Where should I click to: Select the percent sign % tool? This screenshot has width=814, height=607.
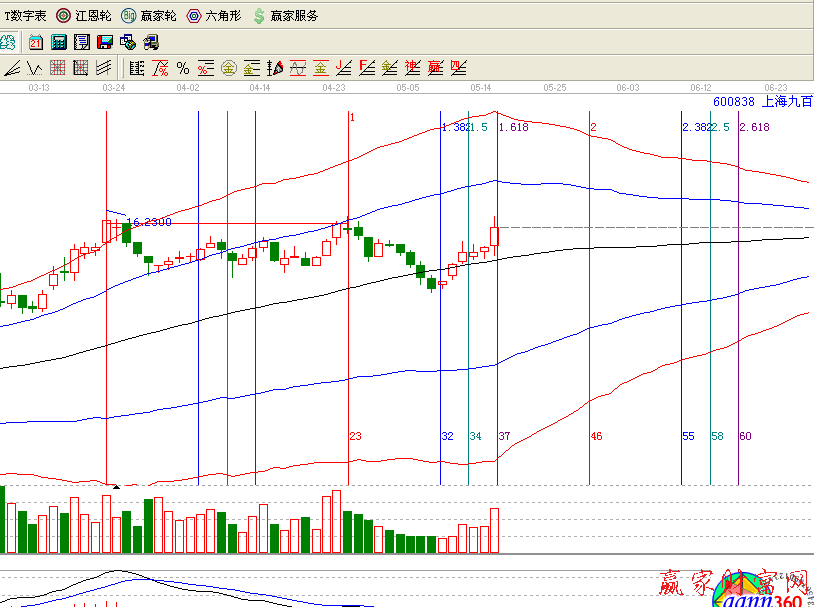183,68
